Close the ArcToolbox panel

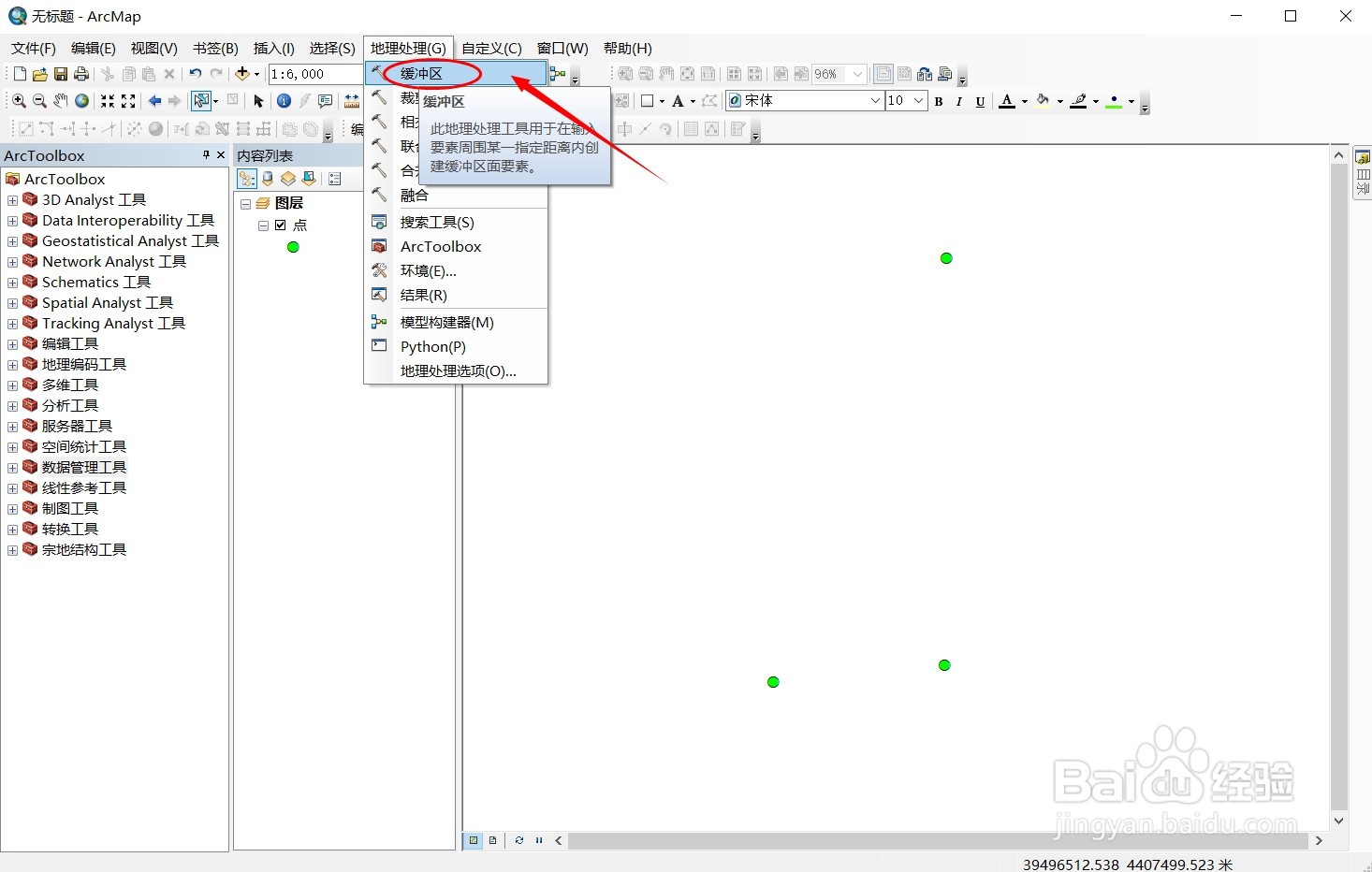point(221,155)
